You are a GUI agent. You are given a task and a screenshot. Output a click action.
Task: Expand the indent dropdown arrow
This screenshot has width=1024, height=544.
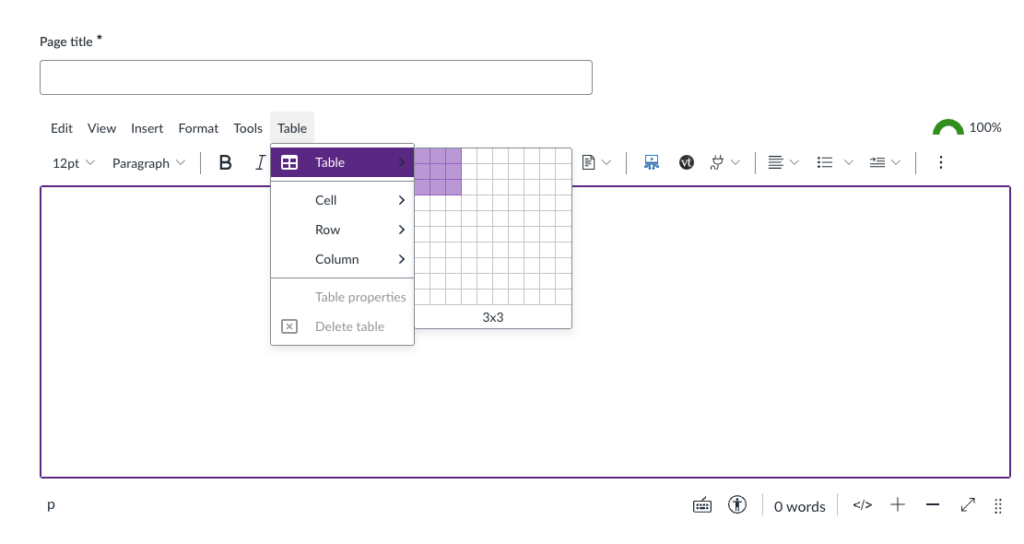tap(895, 163)
